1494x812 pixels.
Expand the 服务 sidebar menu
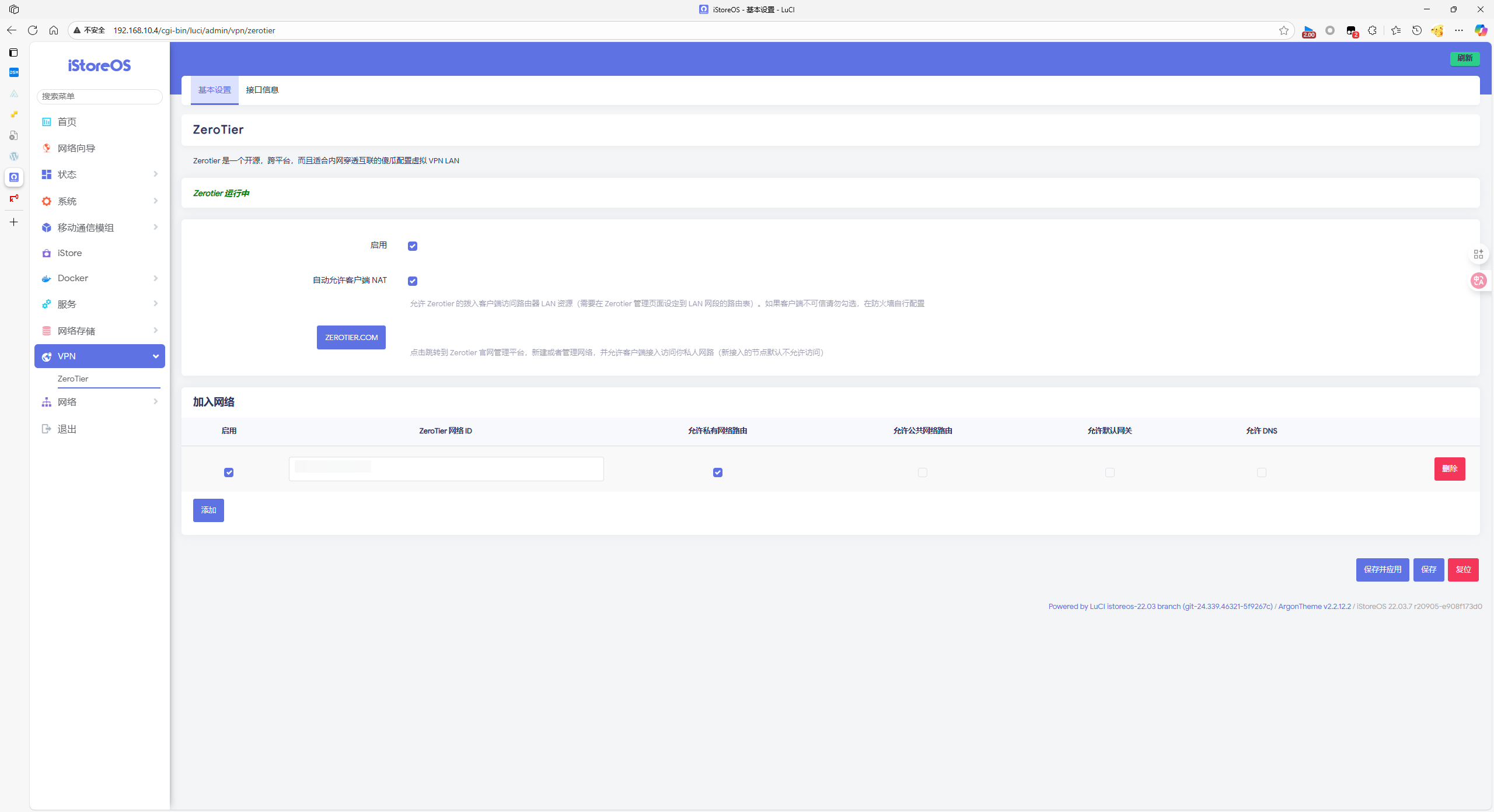pyautogui.click(x=100, y=304)
